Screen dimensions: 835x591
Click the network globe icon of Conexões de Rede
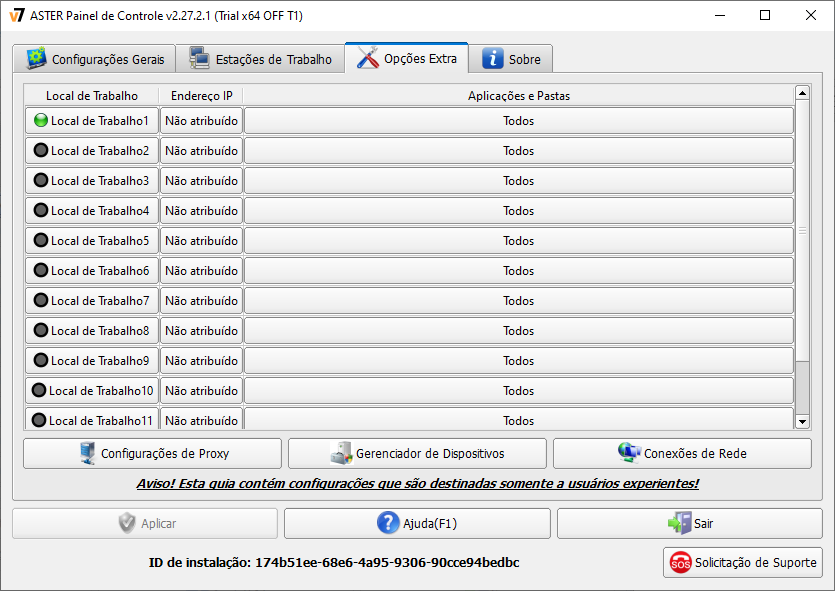pos(629,453)
